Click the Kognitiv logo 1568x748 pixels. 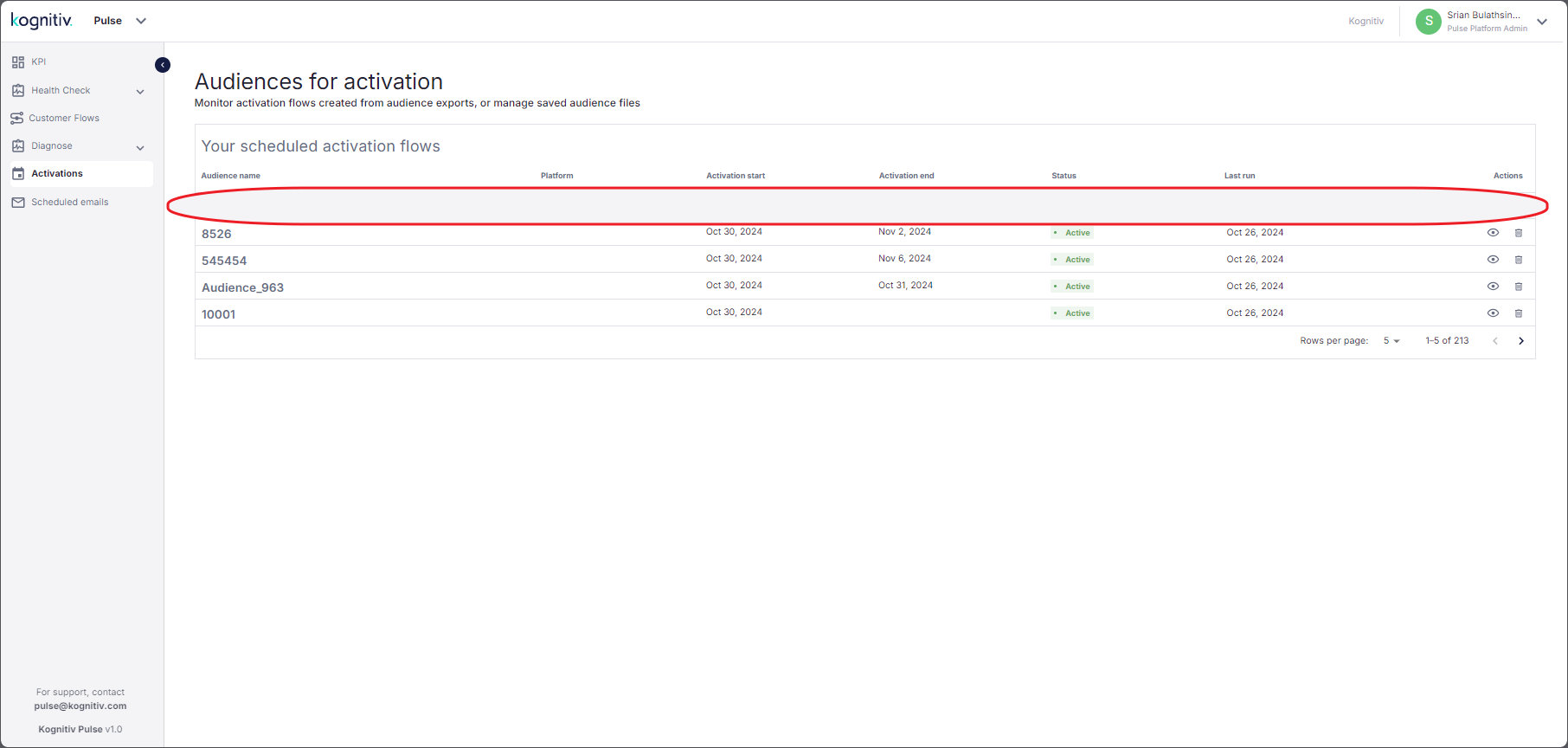pyautogui.click(x=42, y=20)
